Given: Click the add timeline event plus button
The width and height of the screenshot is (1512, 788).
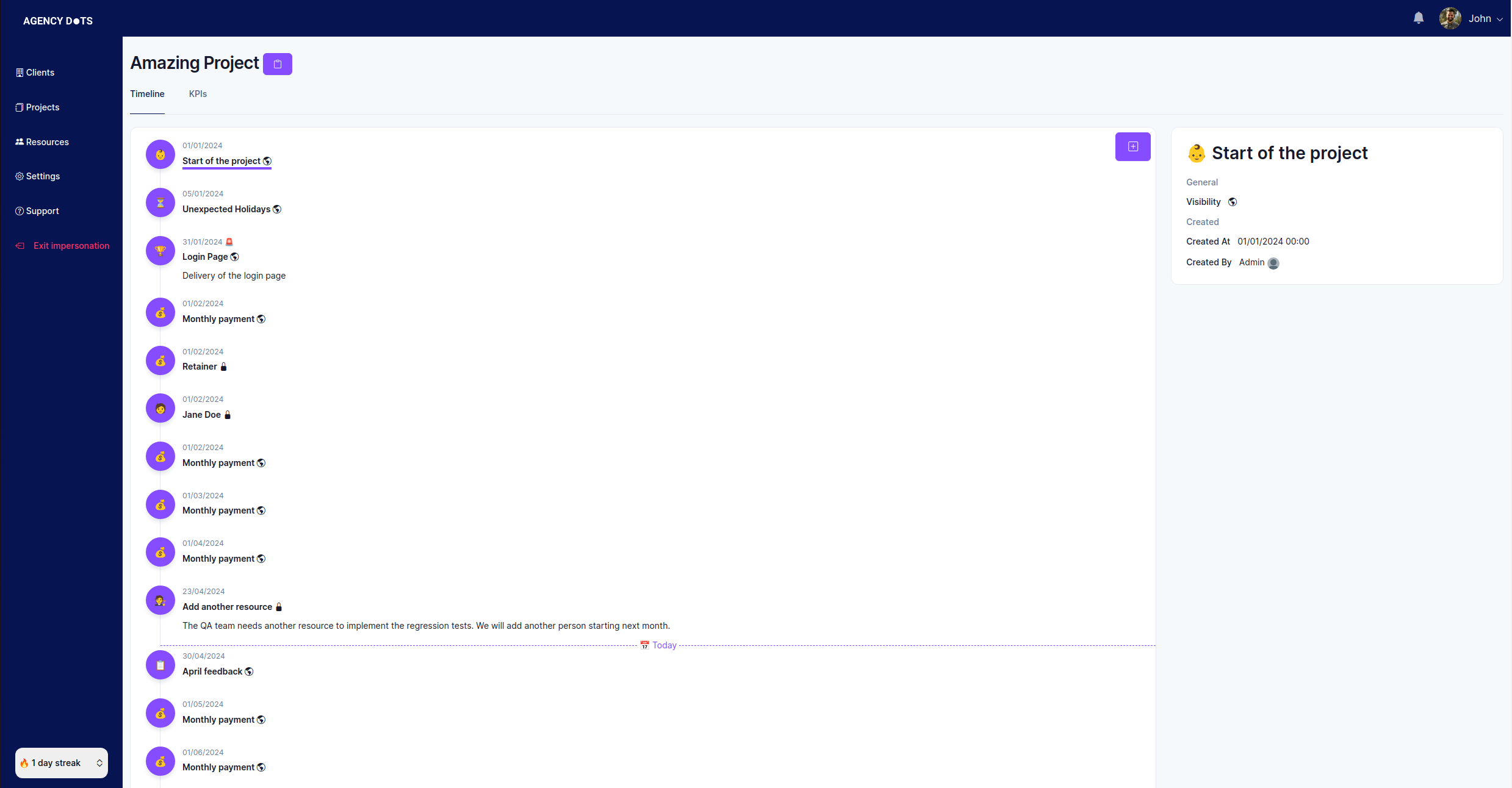Looking at the screenshot, I should (1132, 146).
